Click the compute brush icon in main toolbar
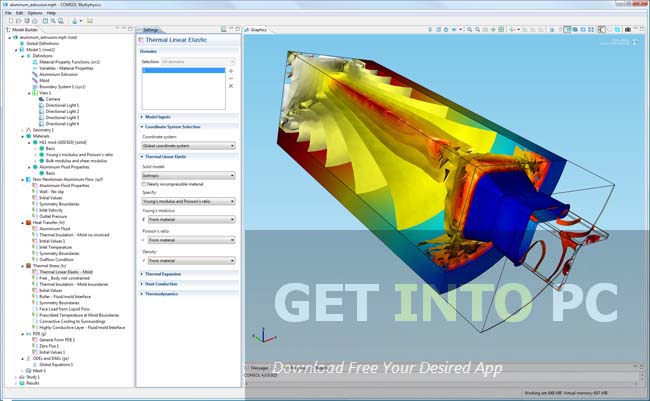 (x=75, y=21)
